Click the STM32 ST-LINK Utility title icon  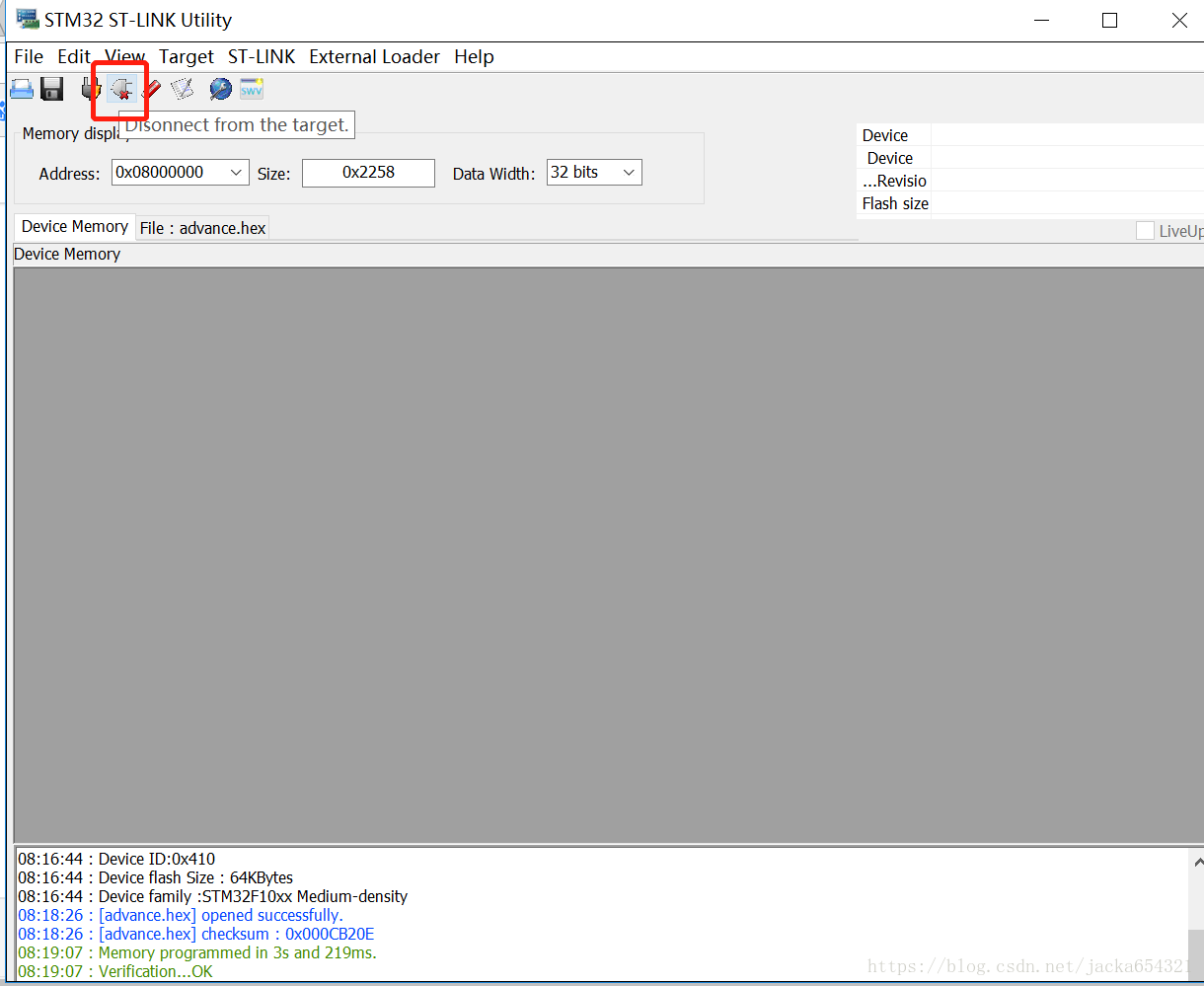tap(28, 20)
